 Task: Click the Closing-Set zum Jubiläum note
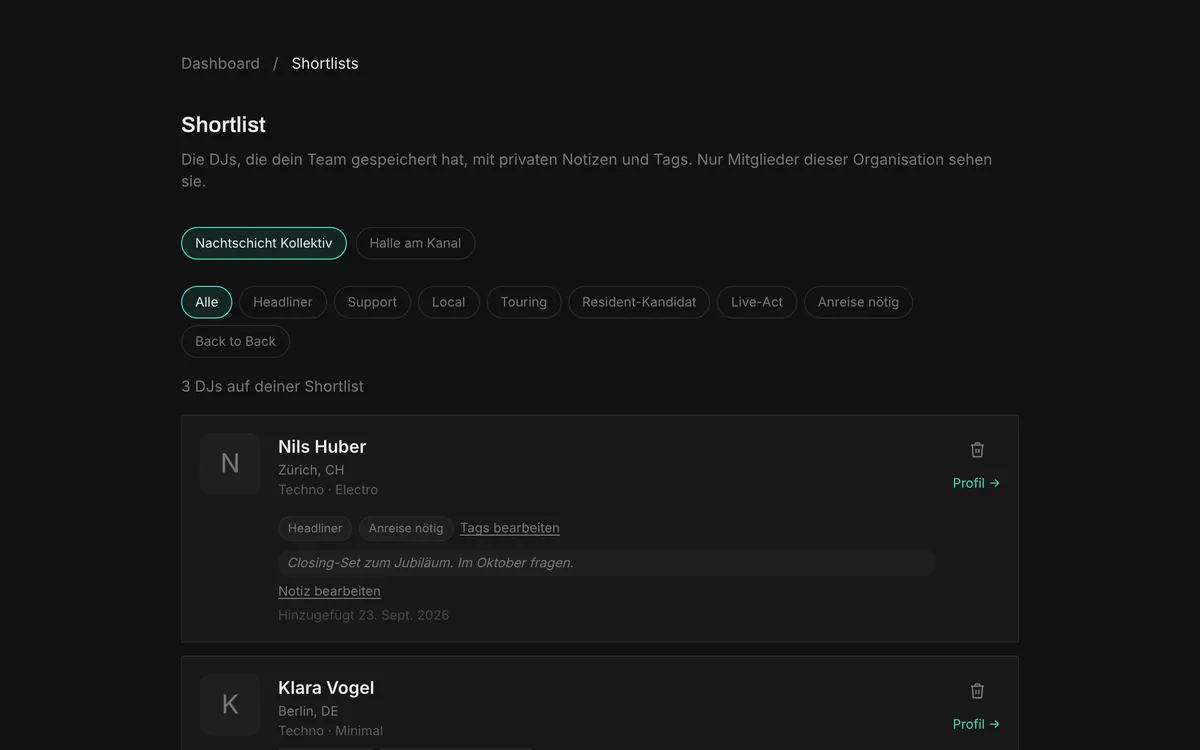click(x=606, y=563)
